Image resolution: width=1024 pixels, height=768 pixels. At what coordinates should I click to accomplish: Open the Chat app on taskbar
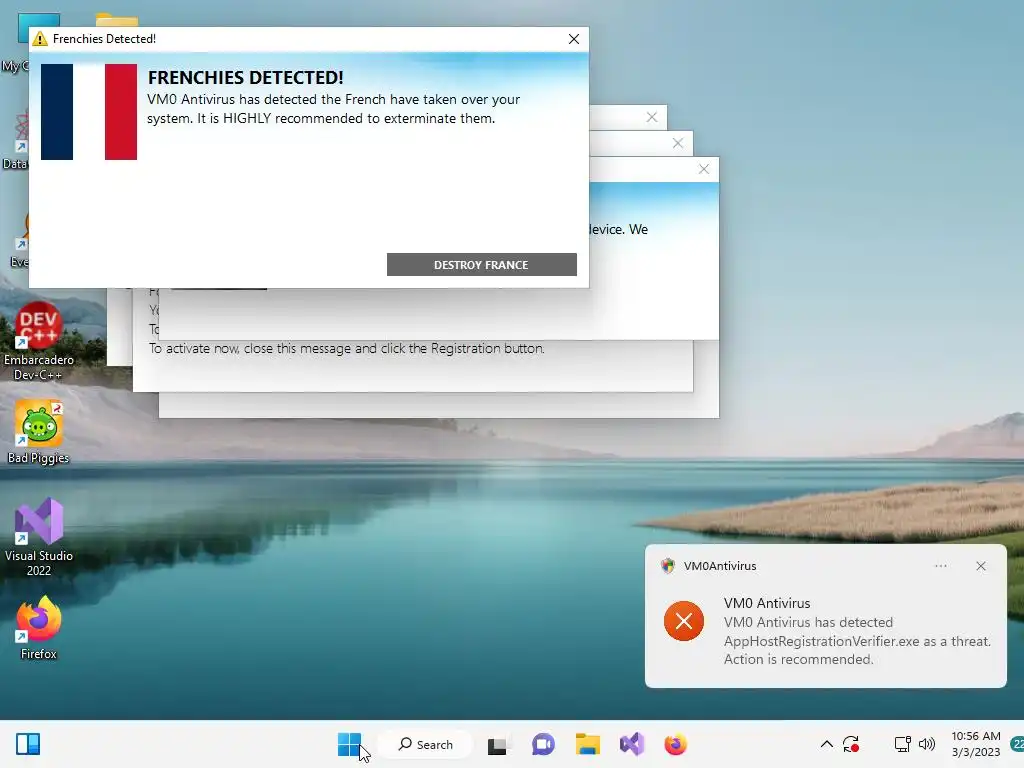click(x=543, y=744)
